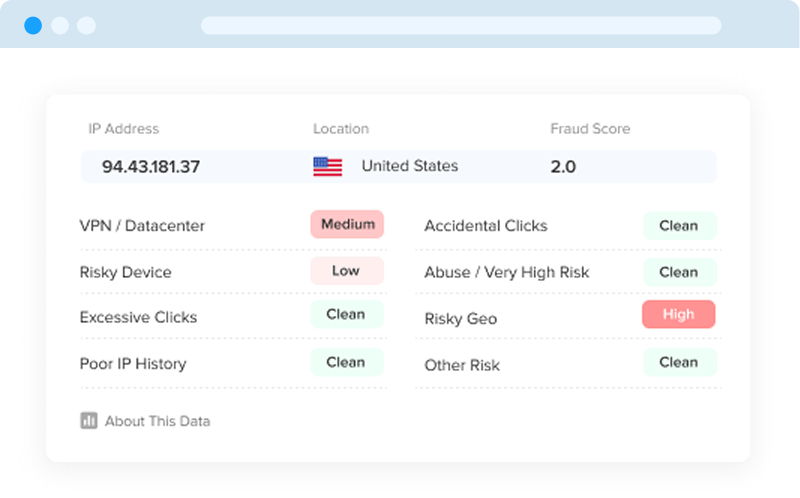The height and width of the screenshot is (498, 800).
Task: Click the Clean badge for Other Risk
Action: (x=680, y=362)
